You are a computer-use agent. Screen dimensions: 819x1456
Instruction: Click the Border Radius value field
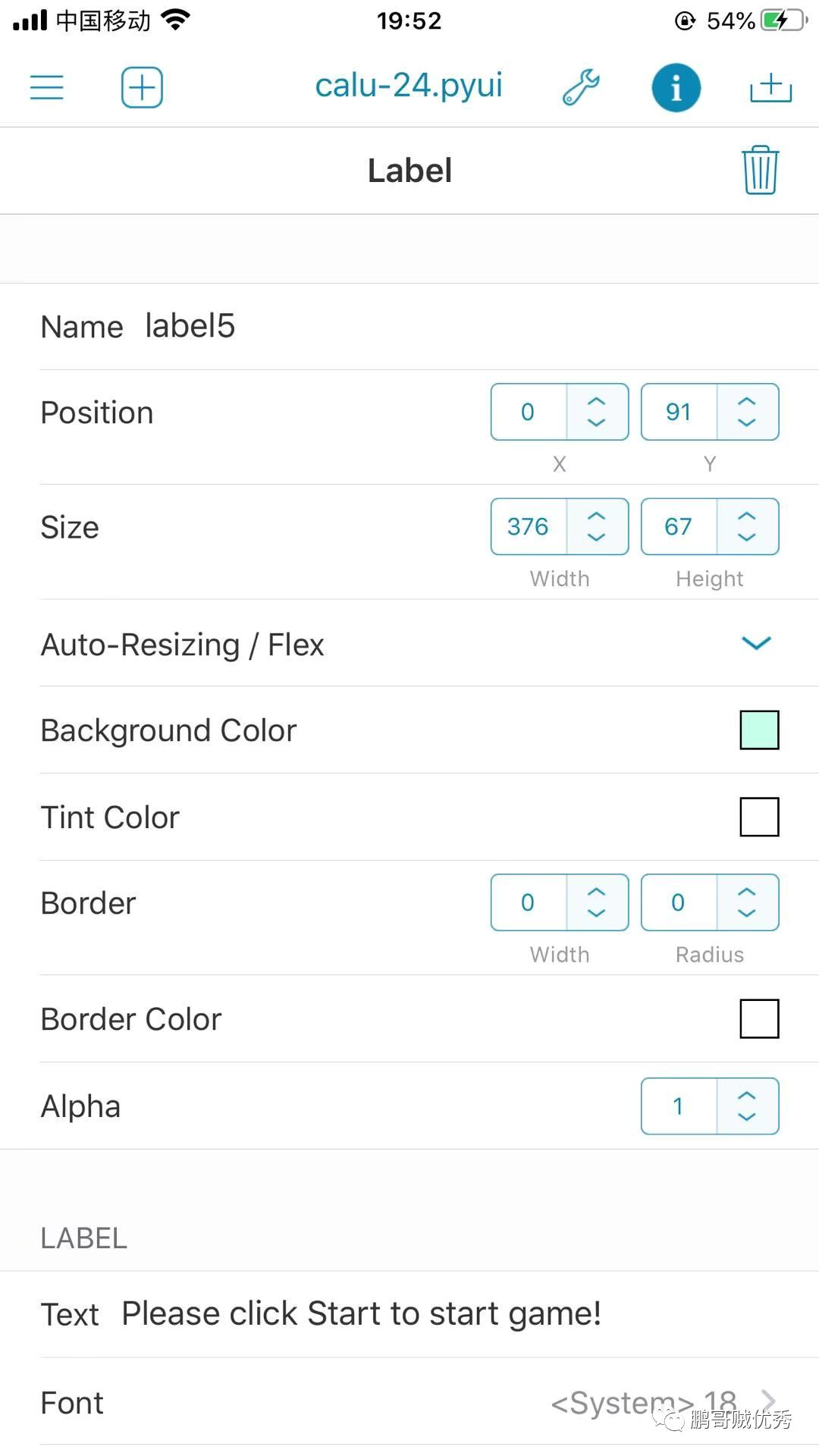tap(679, 902)
